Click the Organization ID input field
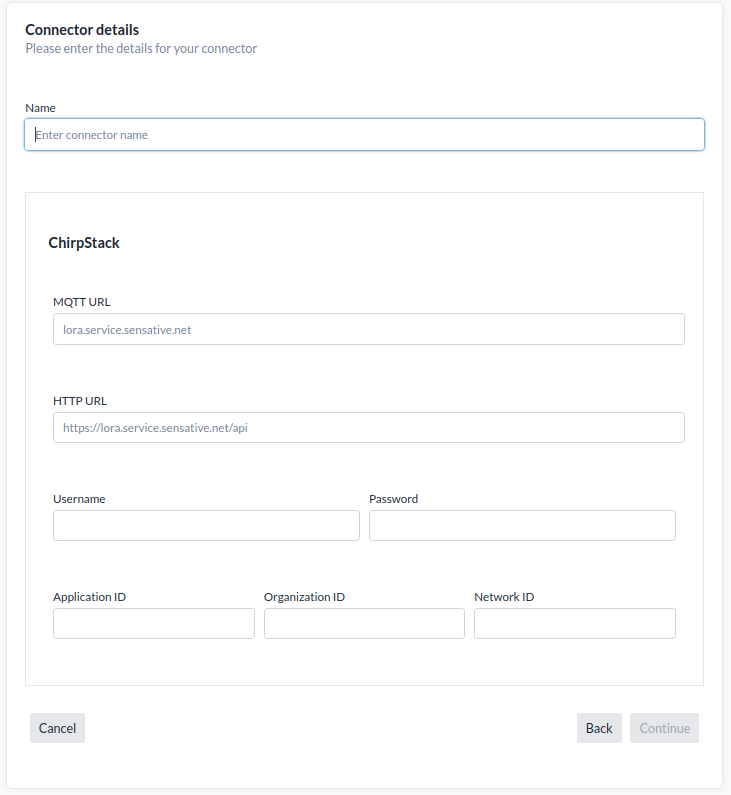 [364, 624]
